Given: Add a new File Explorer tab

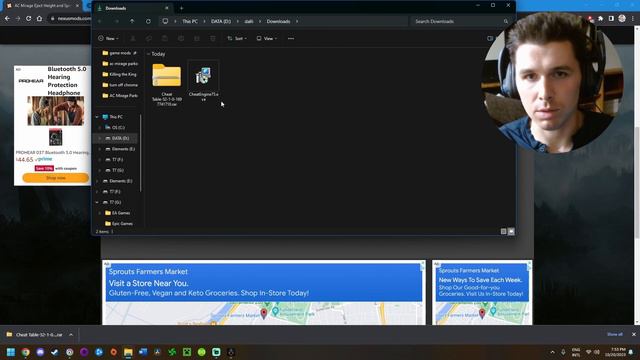Looking at the screenshot, I should 182,8.
